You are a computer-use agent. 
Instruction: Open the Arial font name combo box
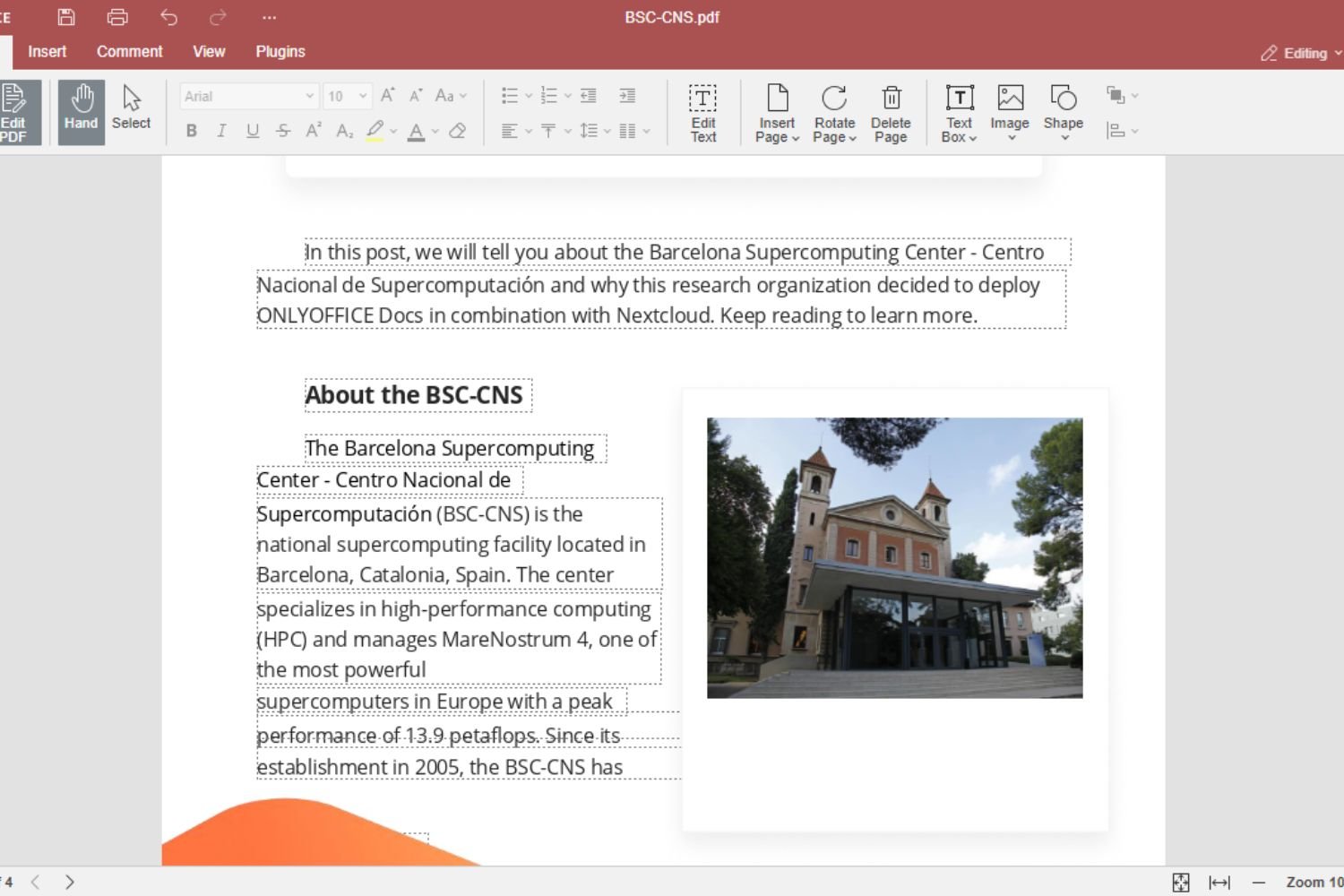(x=249, y=96)
